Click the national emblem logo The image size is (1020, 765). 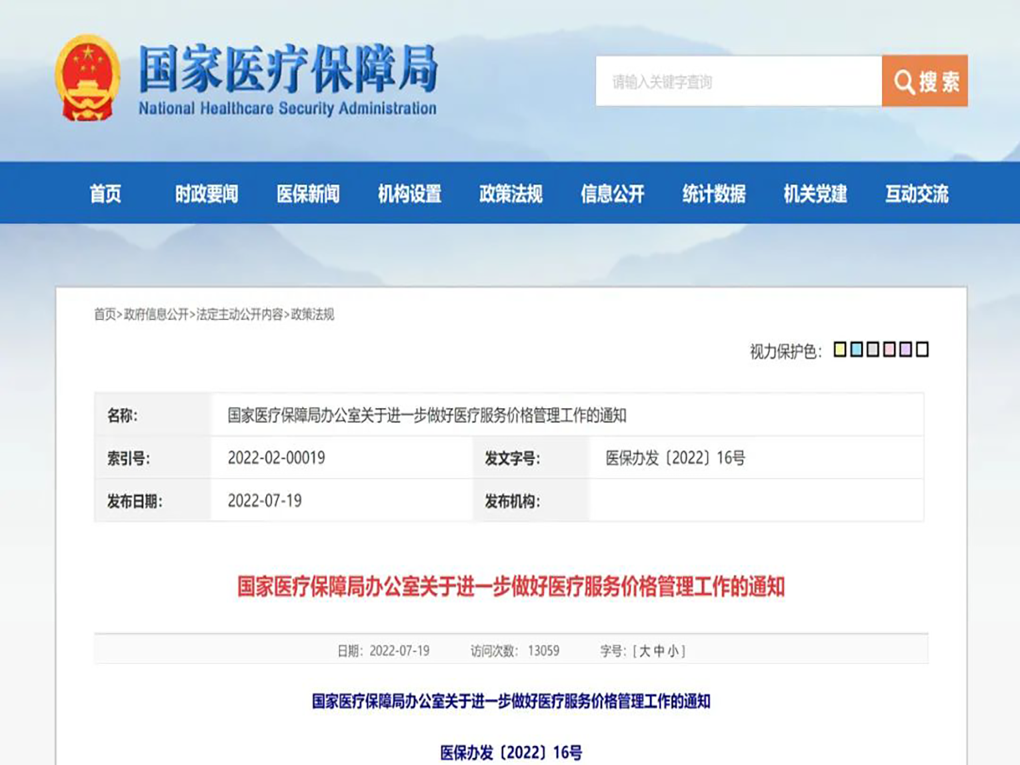click(87, 78)
